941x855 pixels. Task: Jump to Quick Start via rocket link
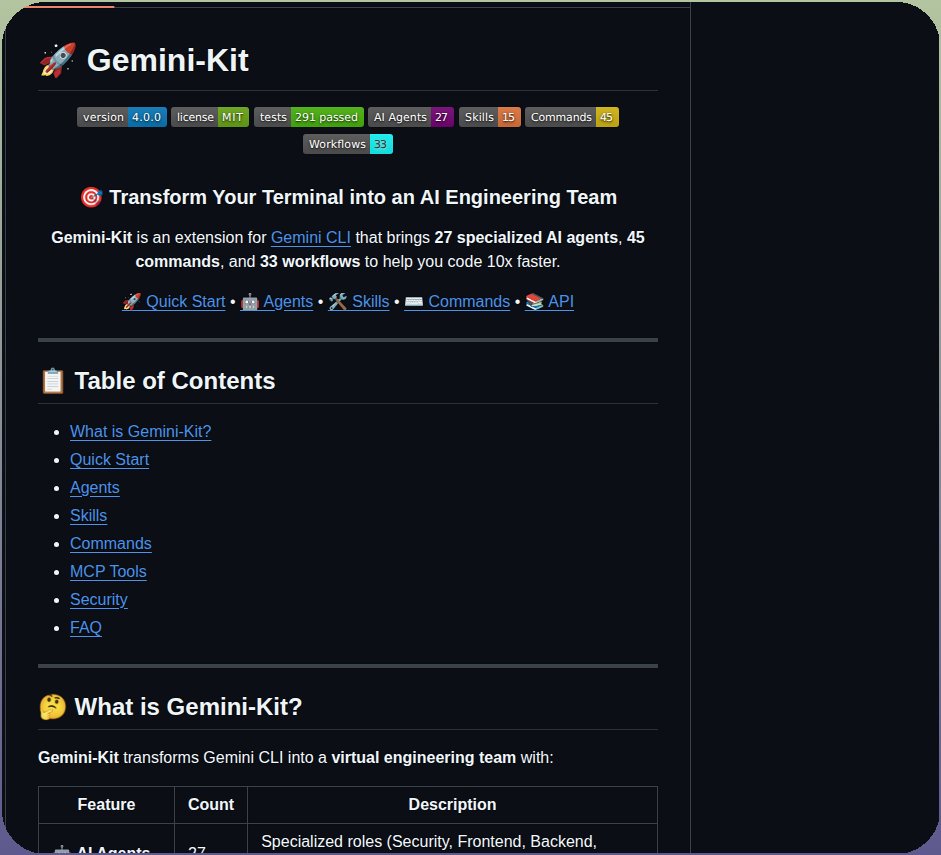pos(174,301)
